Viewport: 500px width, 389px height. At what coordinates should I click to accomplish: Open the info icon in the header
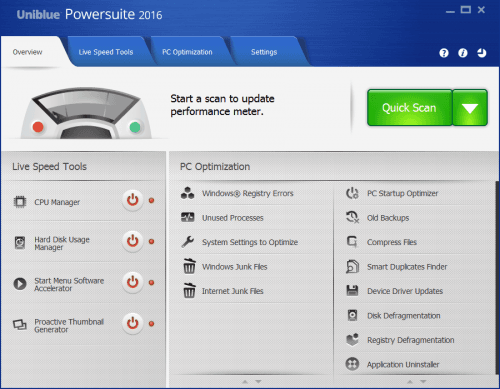pos(463,53)
